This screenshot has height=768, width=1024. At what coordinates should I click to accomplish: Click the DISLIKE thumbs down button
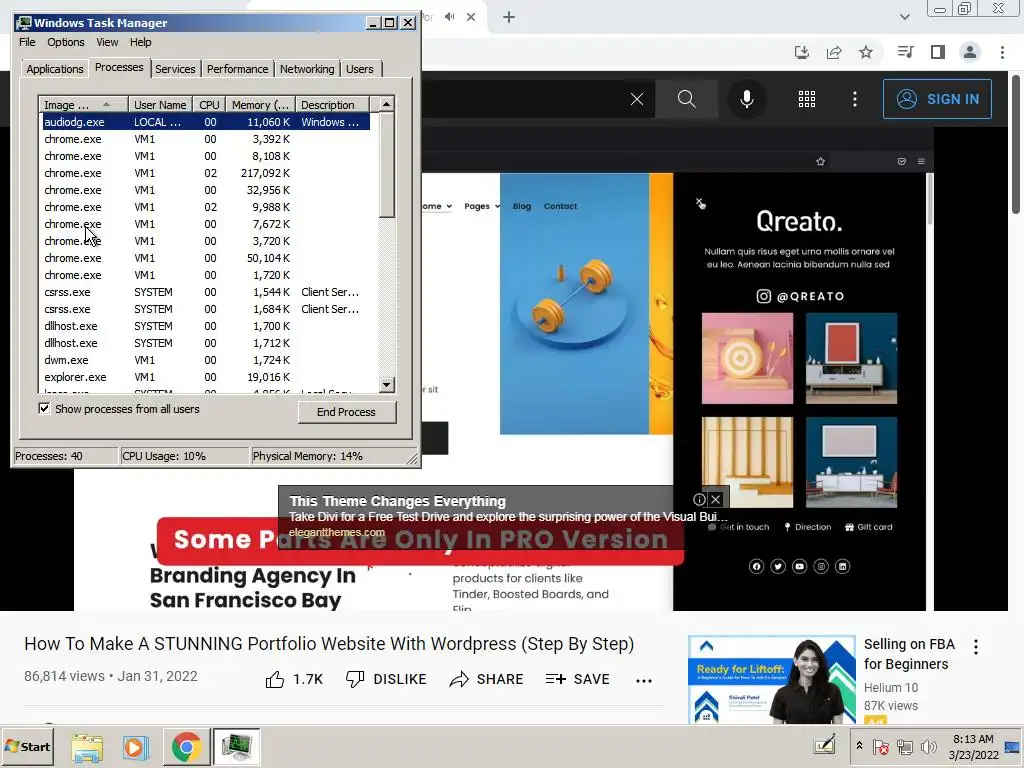[386, 679]
